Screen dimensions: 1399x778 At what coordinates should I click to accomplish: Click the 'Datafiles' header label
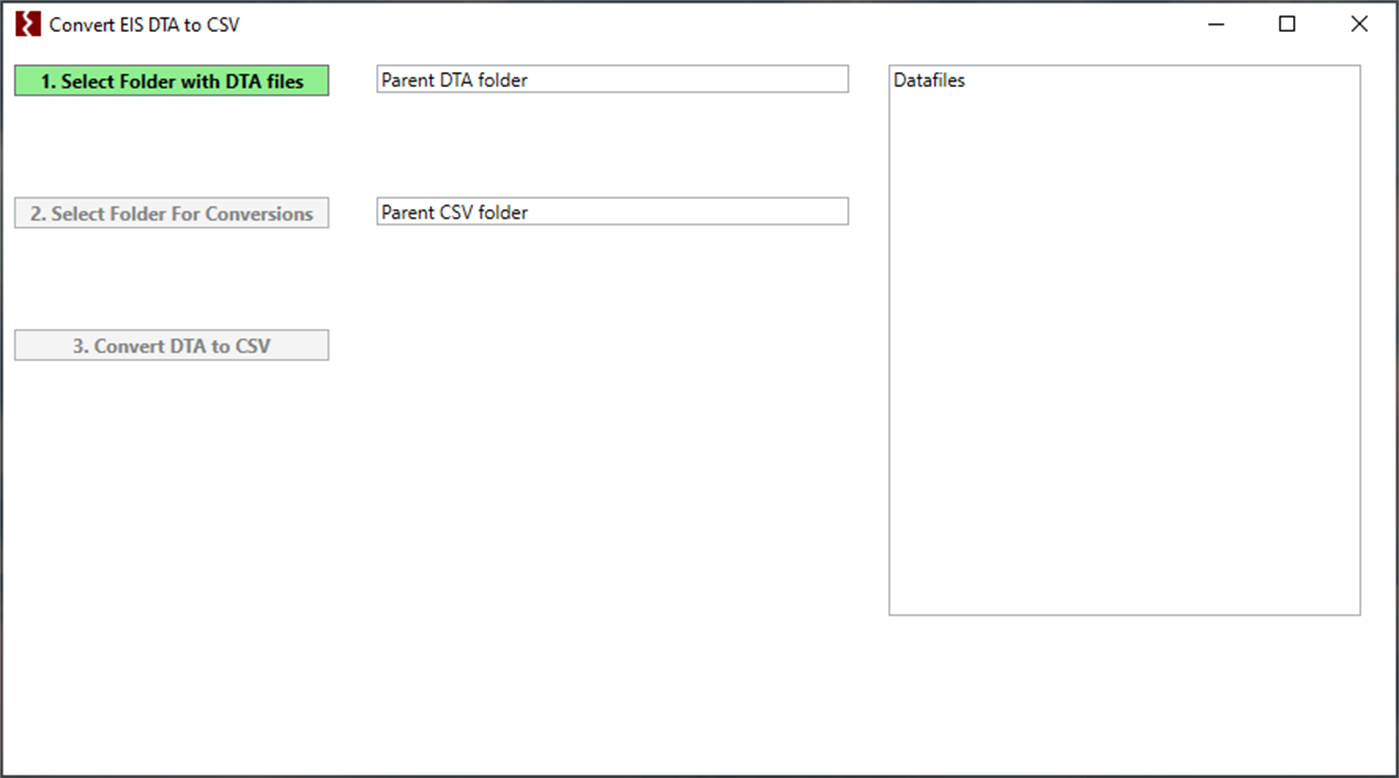pyautogui.click(x=928, y=80)
